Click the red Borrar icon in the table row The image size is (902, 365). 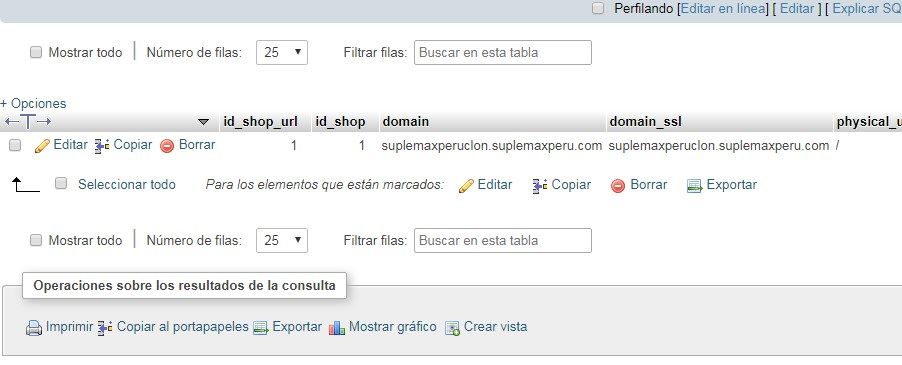(167, 146)
